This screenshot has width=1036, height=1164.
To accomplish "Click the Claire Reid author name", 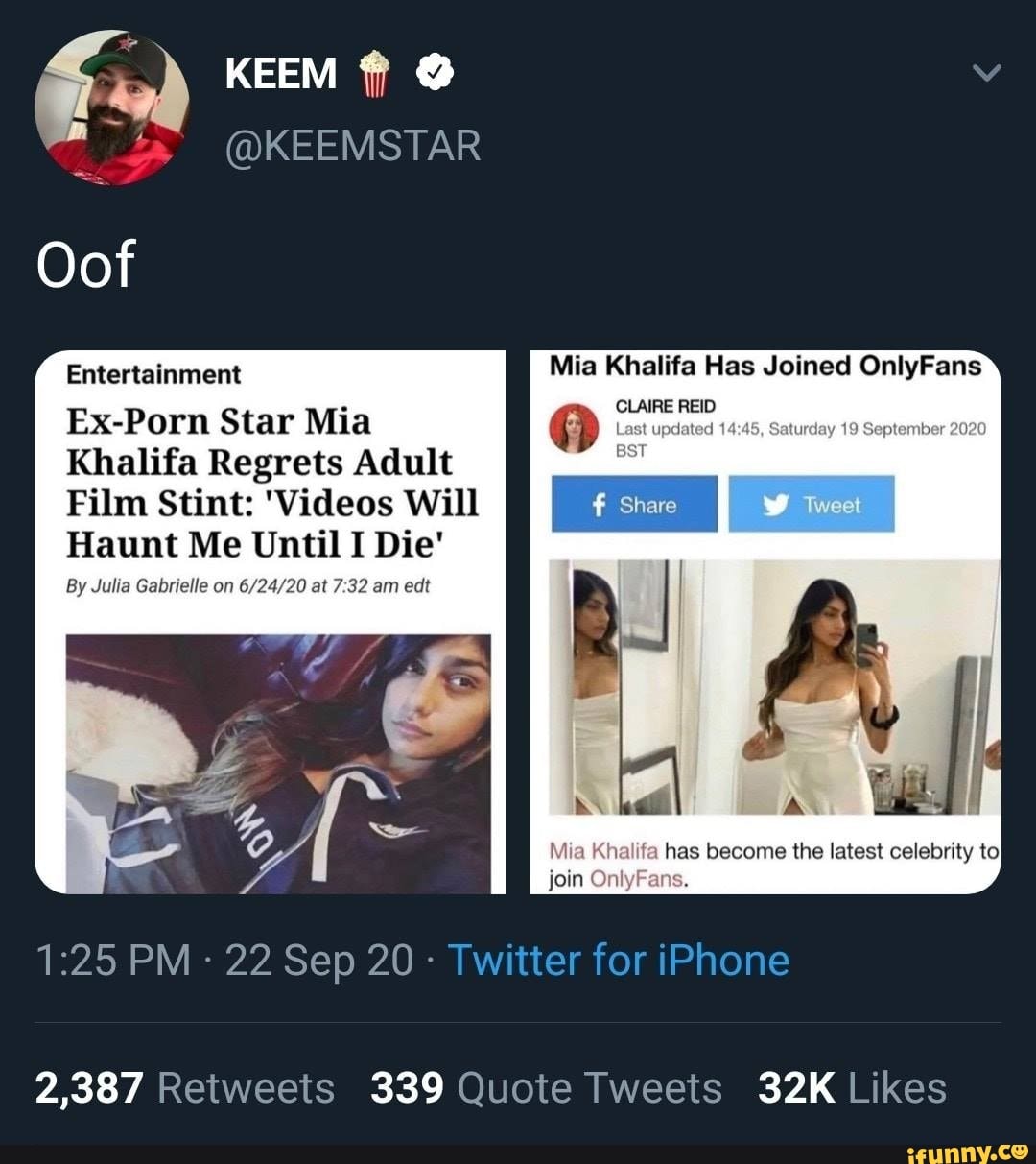I will 666,406.
